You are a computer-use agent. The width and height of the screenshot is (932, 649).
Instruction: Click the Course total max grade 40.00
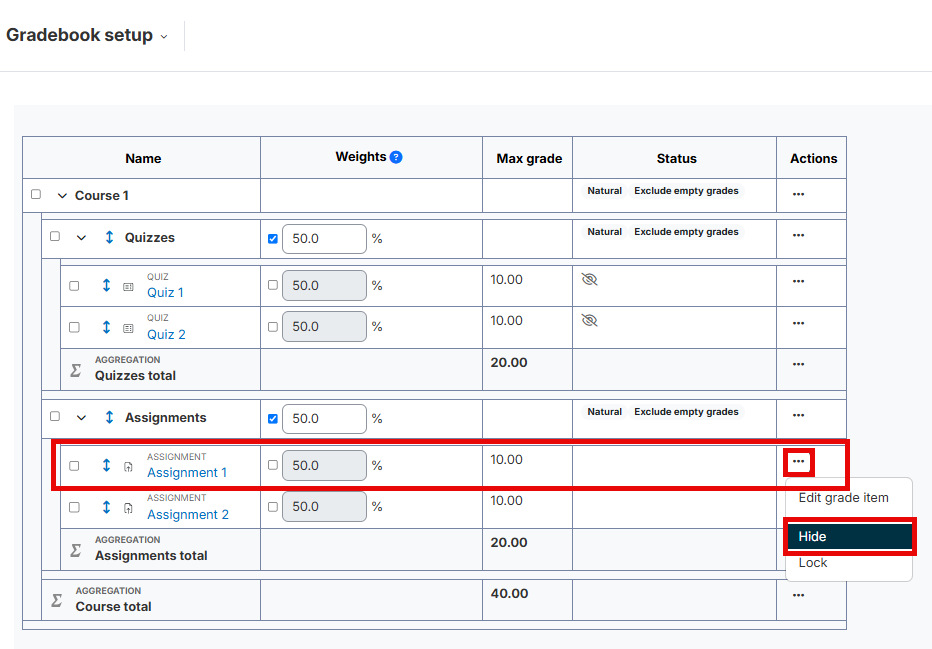[x=509, y=594]
